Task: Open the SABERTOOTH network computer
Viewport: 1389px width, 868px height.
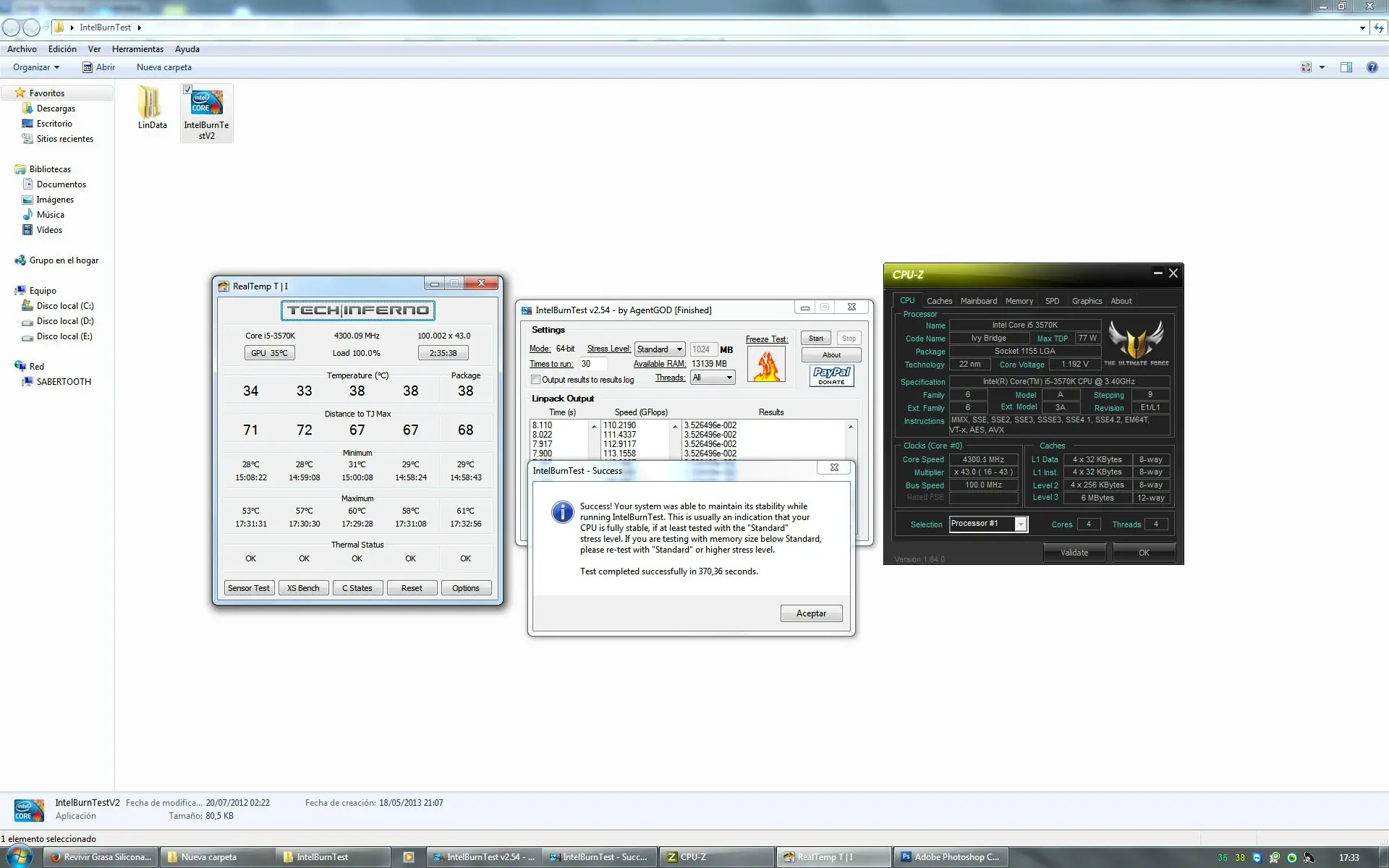Action: pyautogui.click(x=64, y=382)
